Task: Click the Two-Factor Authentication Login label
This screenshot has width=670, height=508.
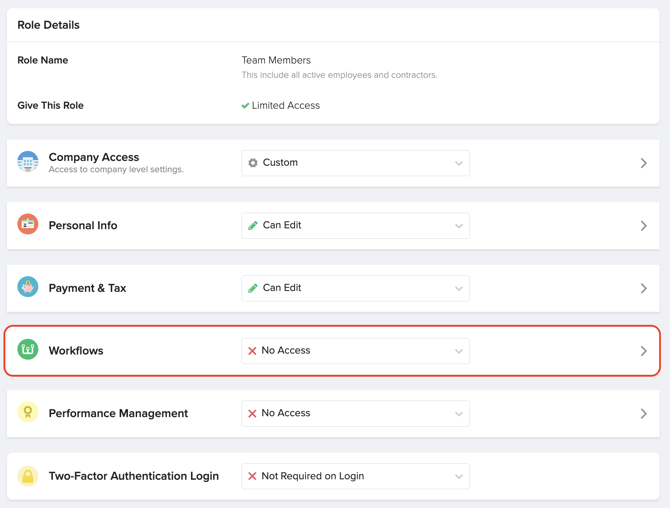Action: pyautogui.click(x=134, y=476)
